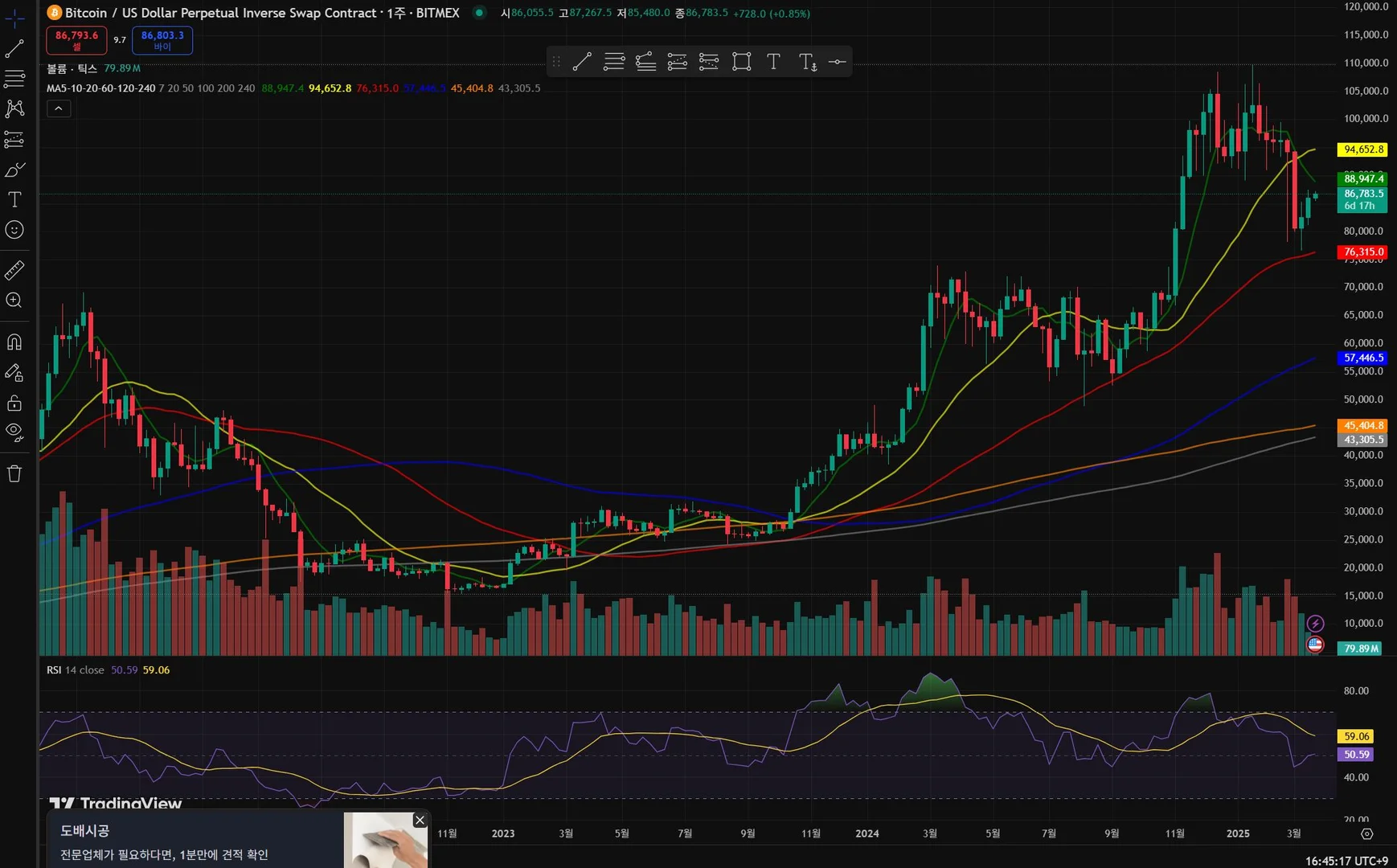The image size is (1397, 868).
Task: Click the red 76,315.0 price label
Action: coord(1363,252)
